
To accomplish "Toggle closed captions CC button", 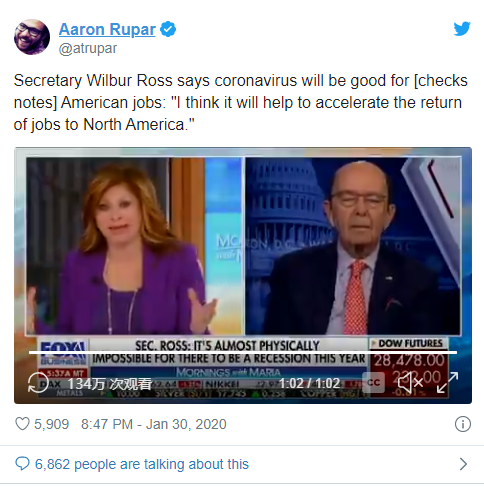I will pos(373,383).
